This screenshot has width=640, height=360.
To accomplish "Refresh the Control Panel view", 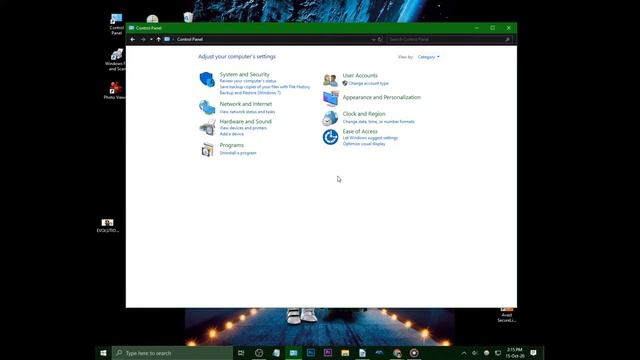I will (380, 39).
